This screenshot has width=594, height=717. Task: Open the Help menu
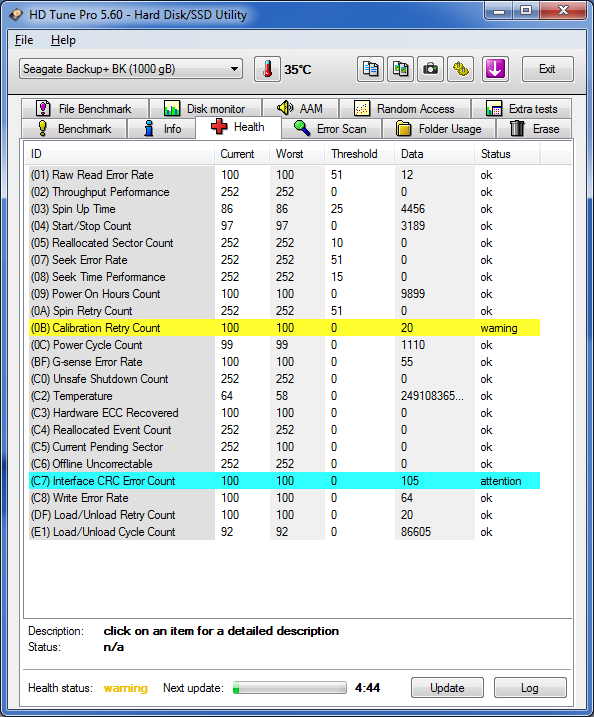coord(63,40)
